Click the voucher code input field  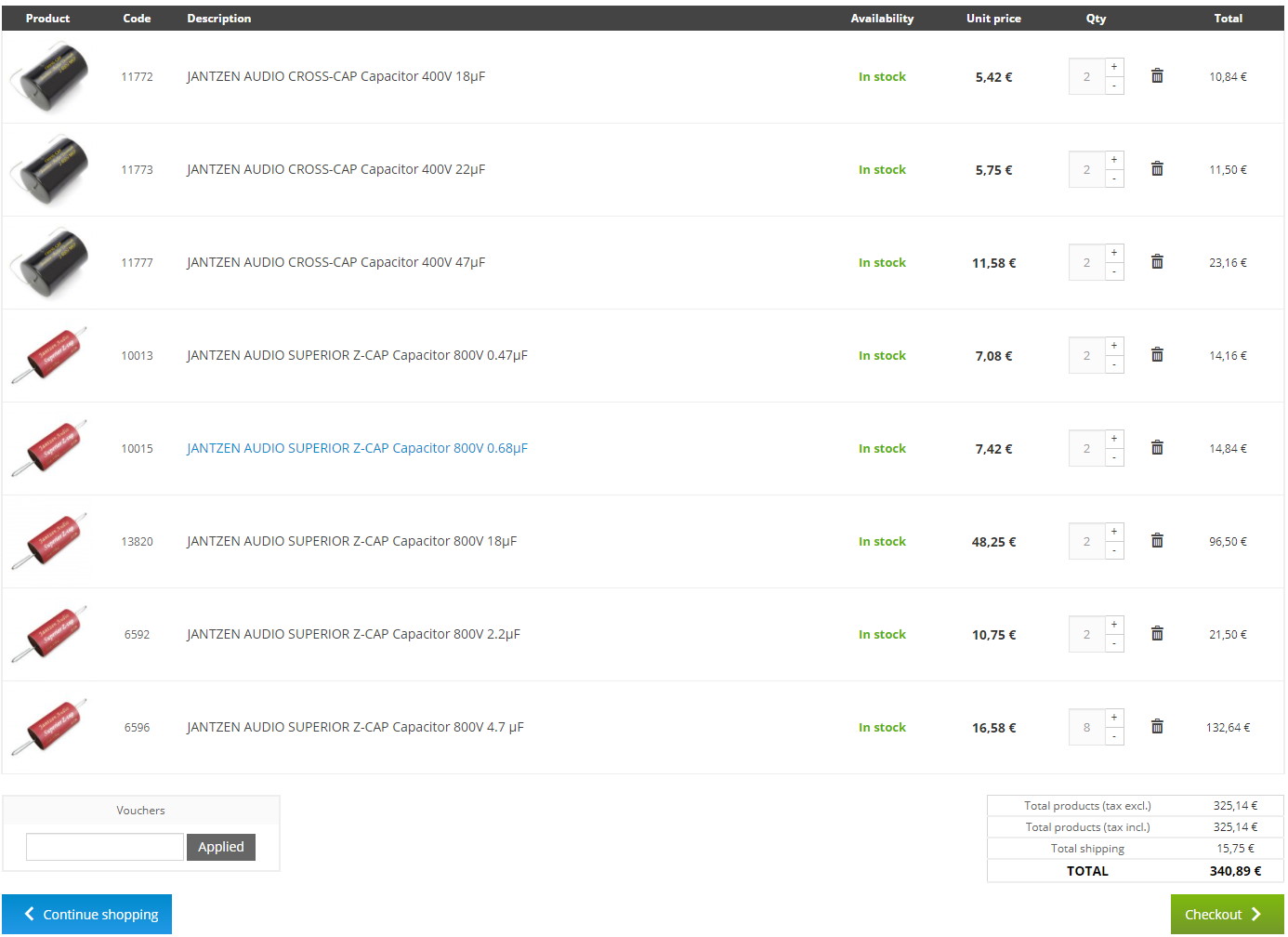[x=105, y=847]
